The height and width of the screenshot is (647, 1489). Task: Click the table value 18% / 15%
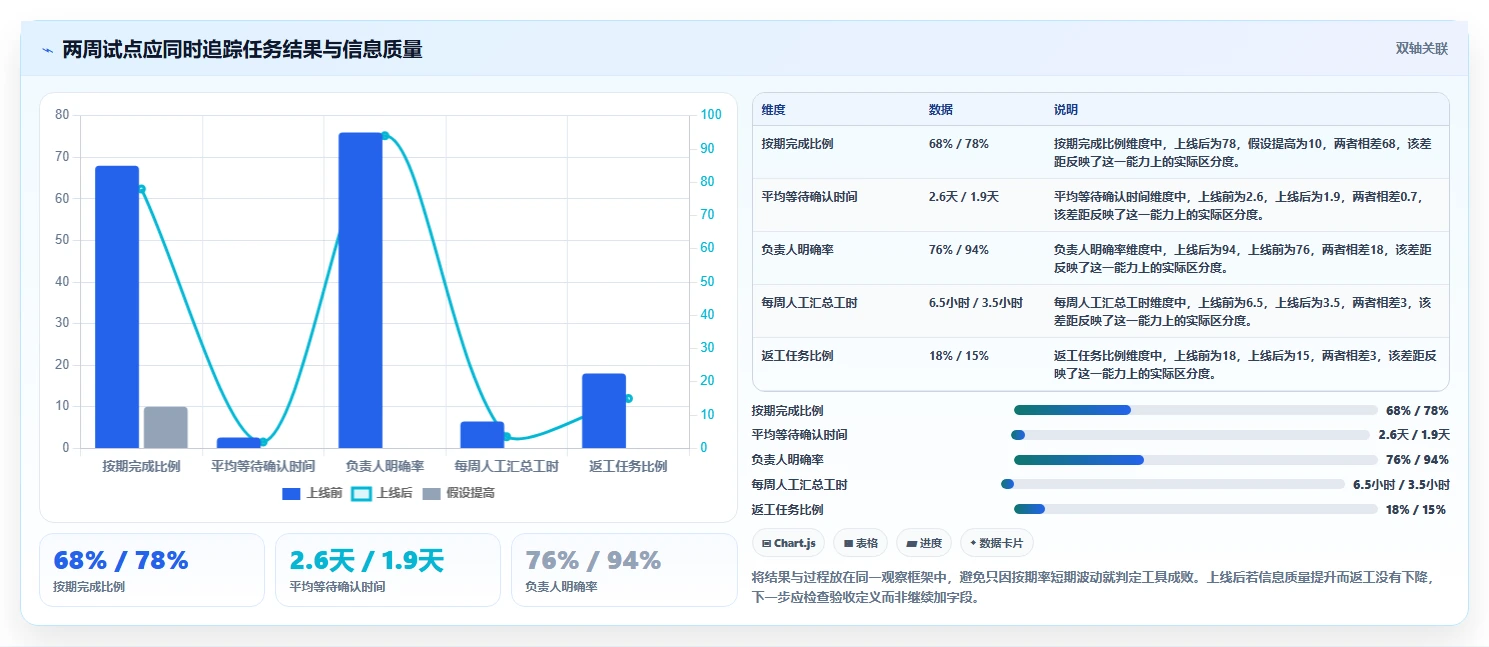tap(959, 356)
